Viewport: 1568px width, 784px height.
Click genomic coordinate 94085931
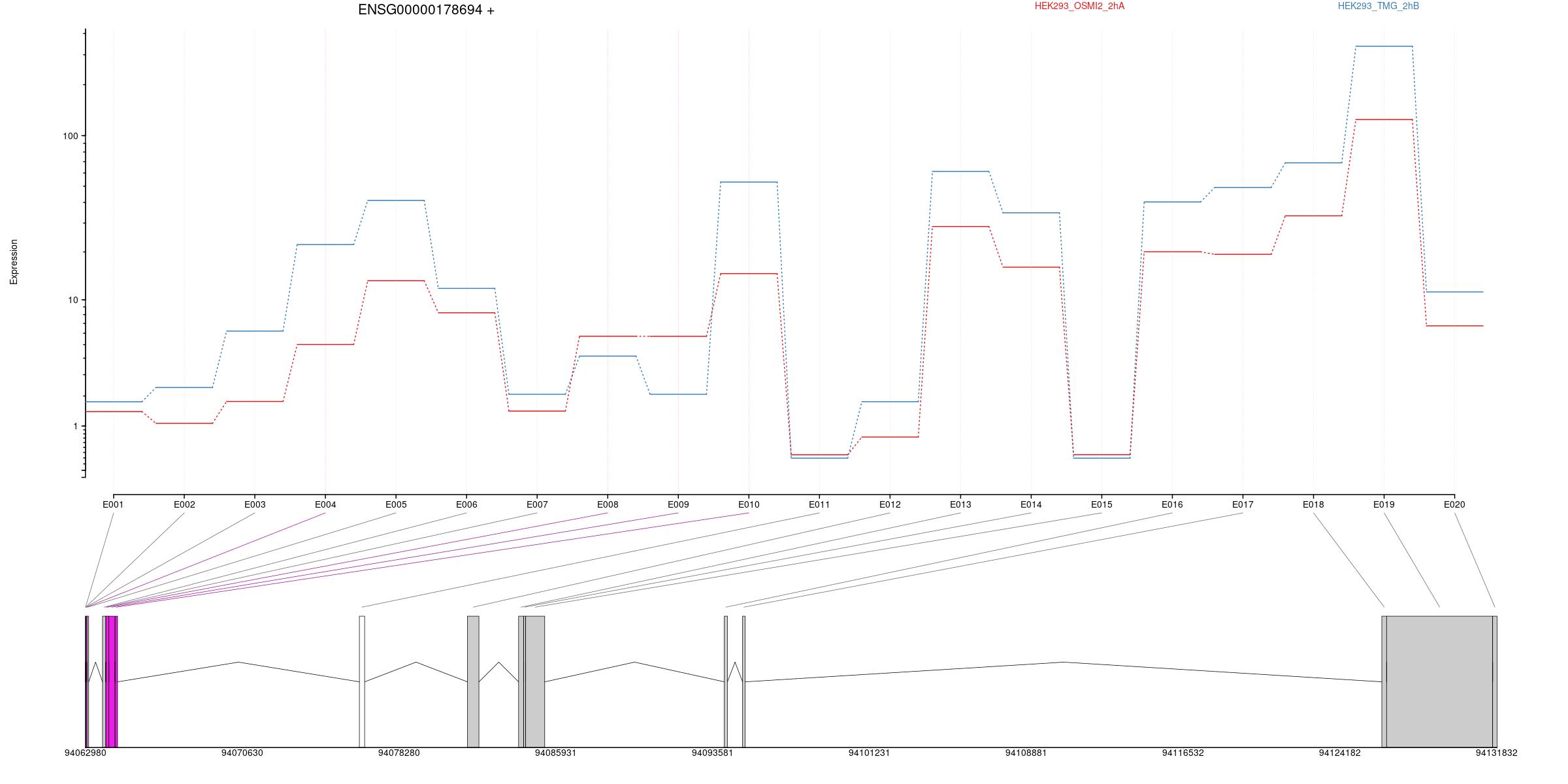556,753
